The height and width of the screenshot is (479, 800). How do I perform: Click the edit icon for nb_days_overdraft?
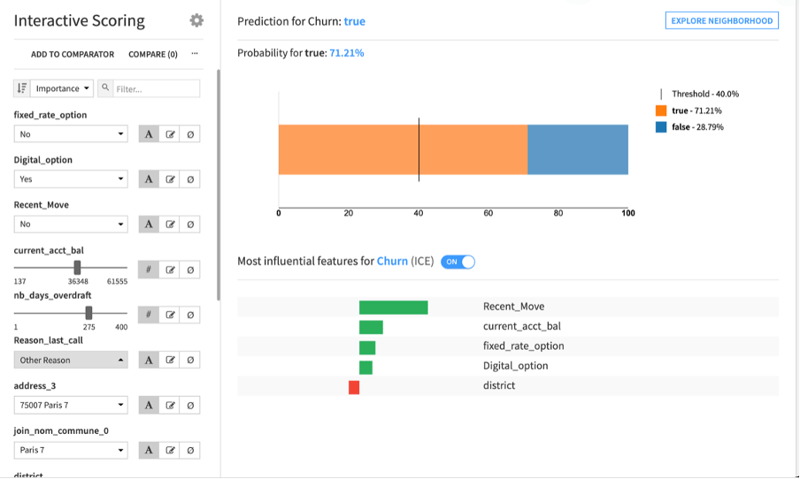(170, 315)
